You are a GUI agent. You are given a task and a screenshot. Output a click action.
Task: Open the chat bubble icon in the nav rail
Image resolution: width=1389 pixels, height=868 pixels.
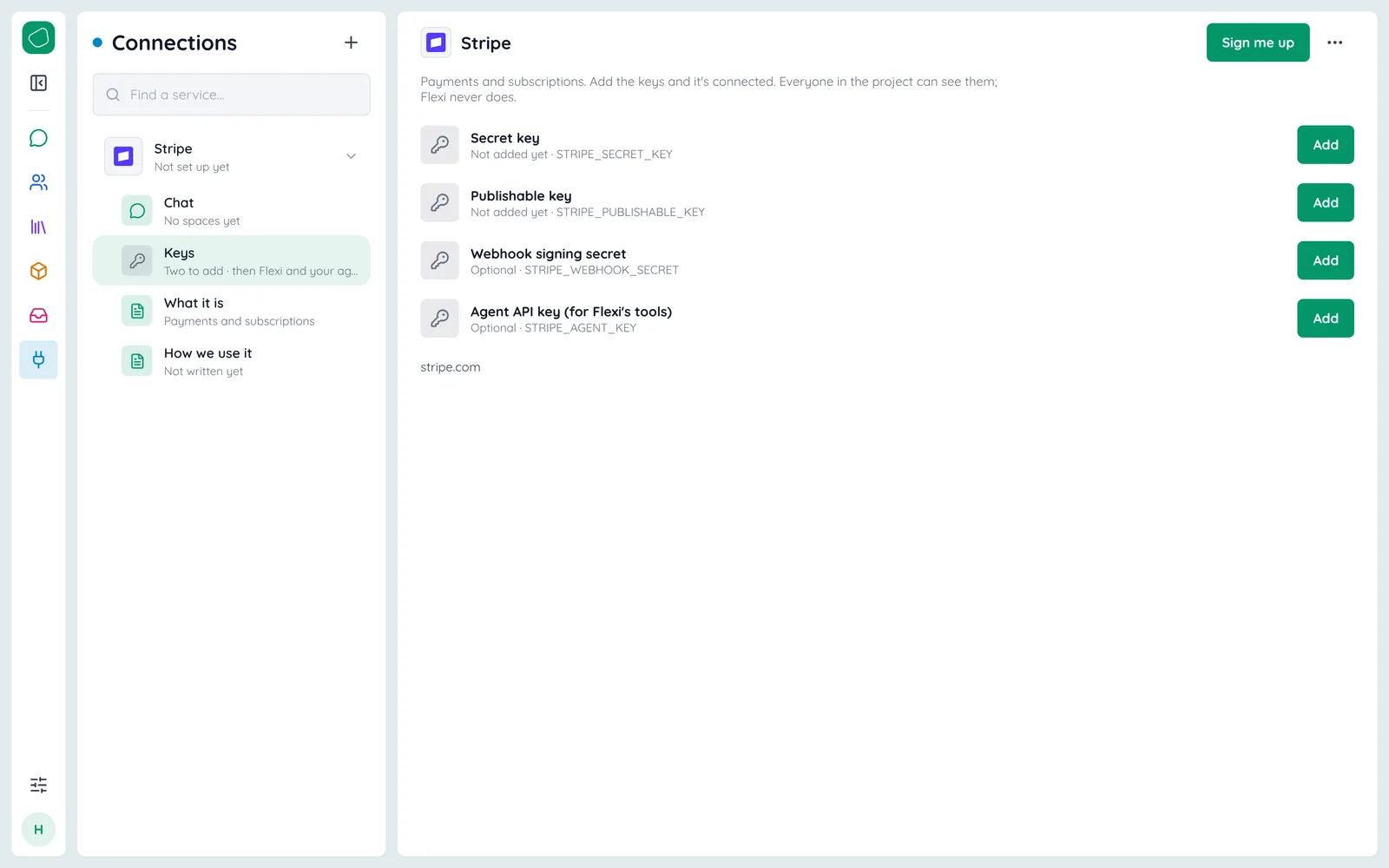pyautogui.click(x=38, y=138)
